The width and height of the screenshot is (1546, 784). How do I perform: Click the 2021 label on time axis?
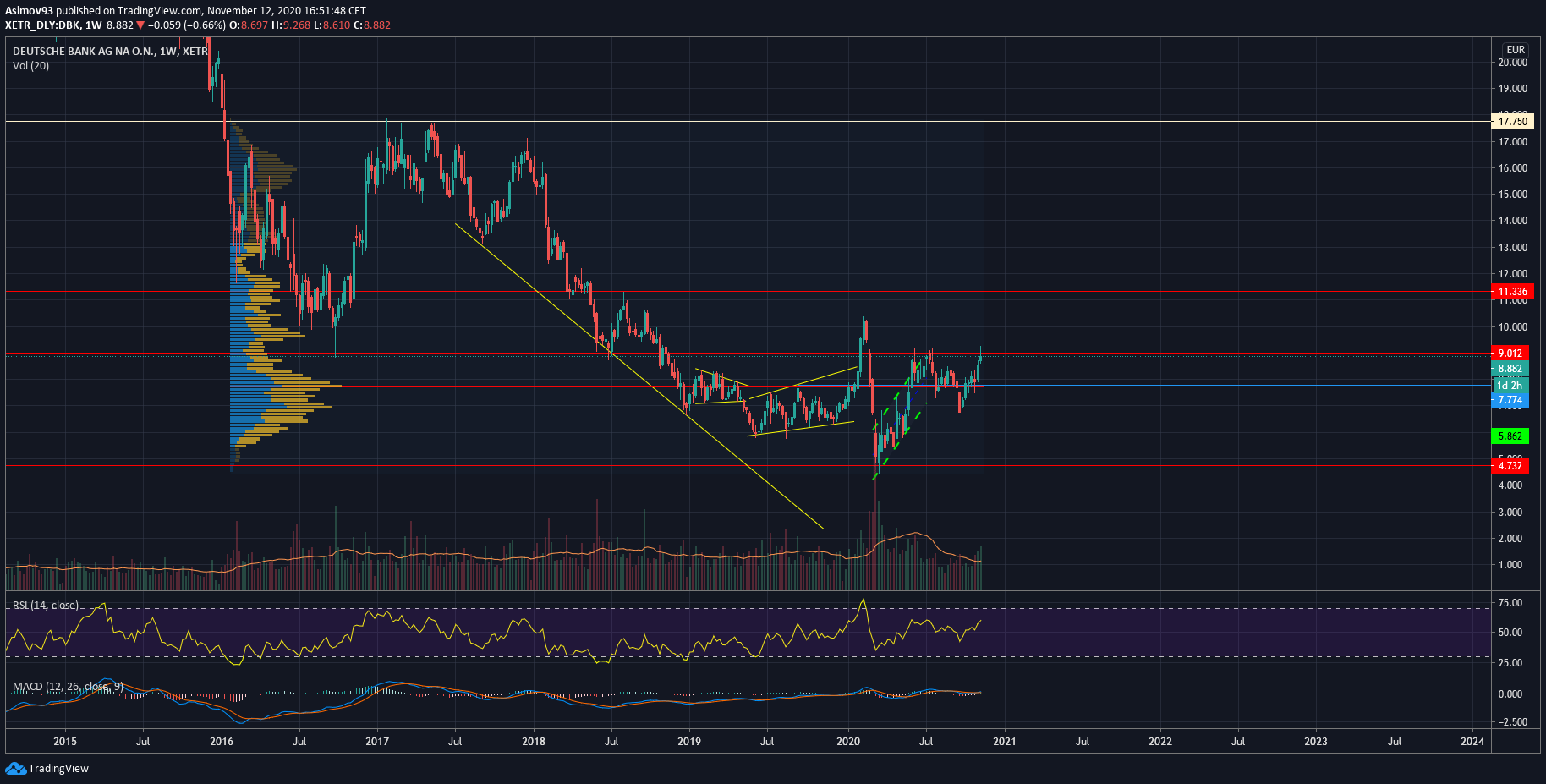coord(1004,742)
